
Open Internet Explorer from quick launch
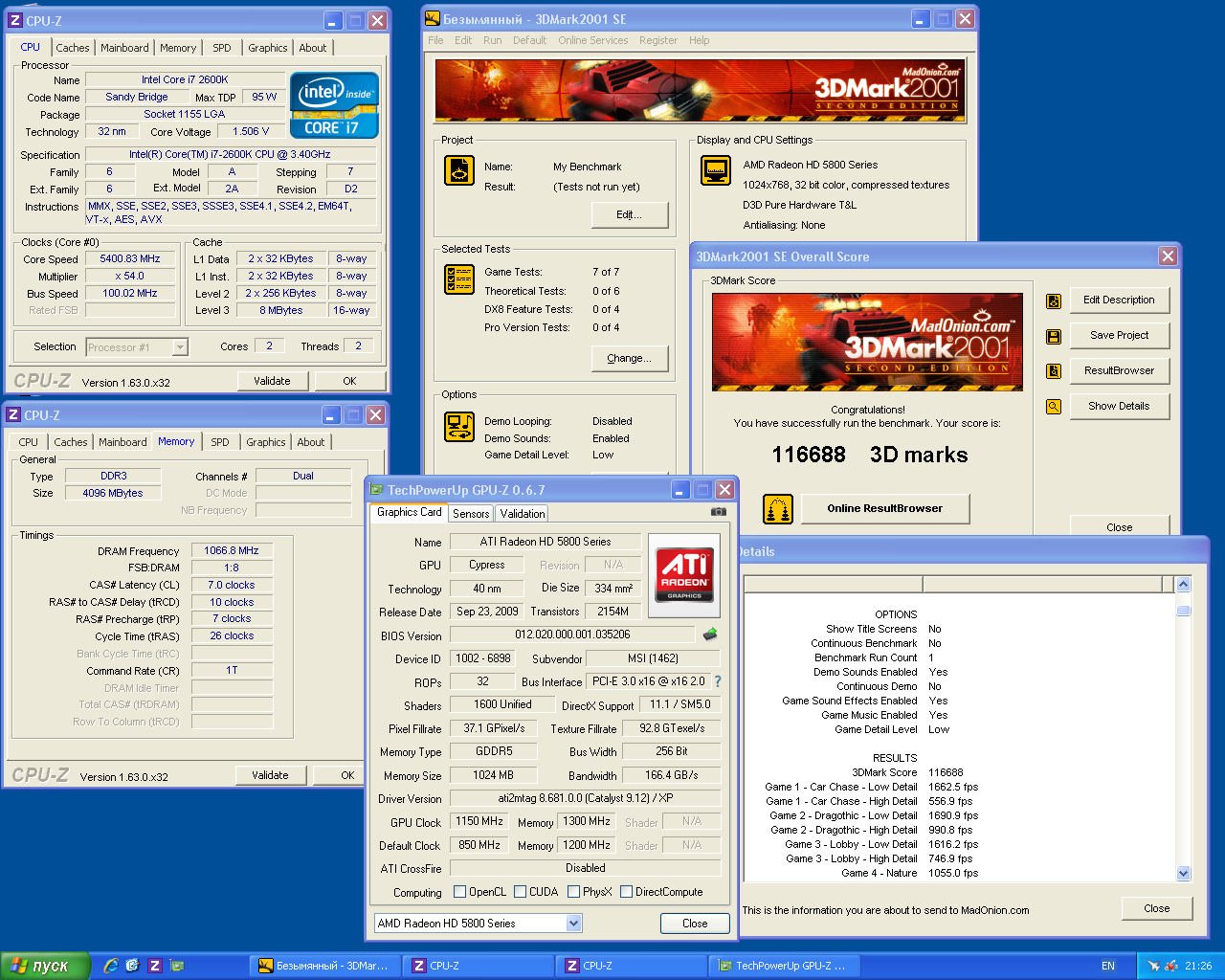click(x=111, y=966)
